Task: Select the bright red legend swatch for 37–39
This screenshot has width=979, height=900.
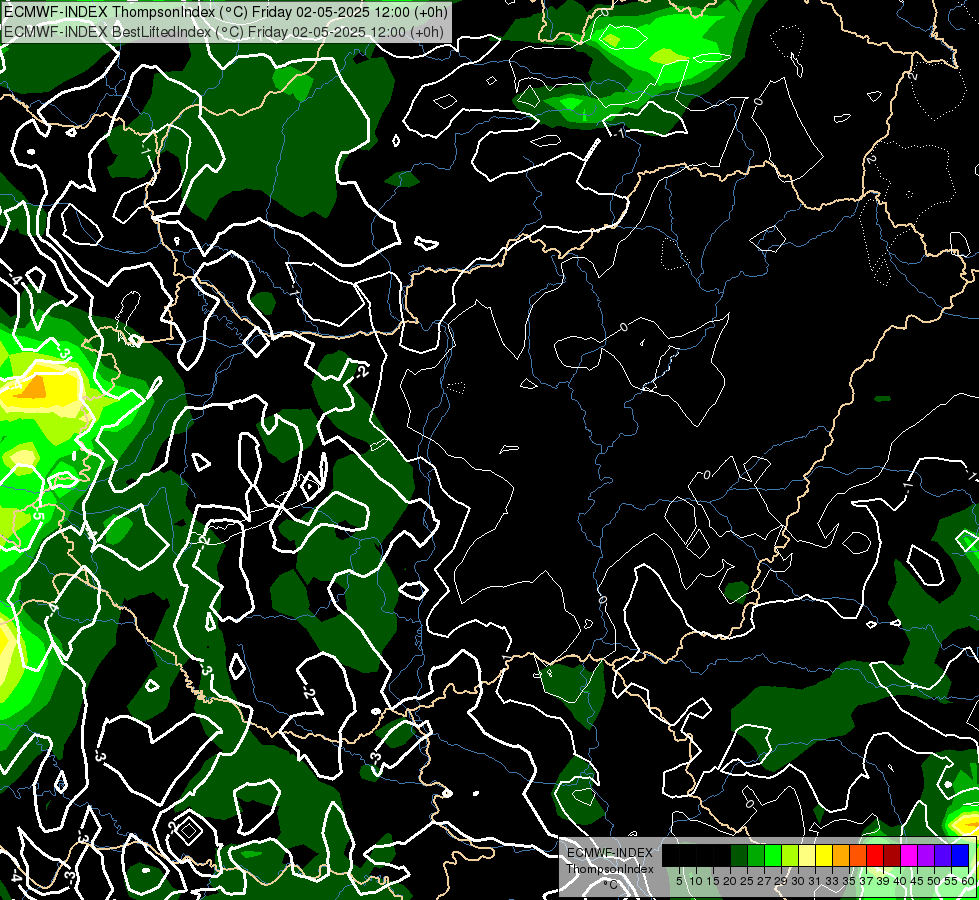Action: pos(875,855)
